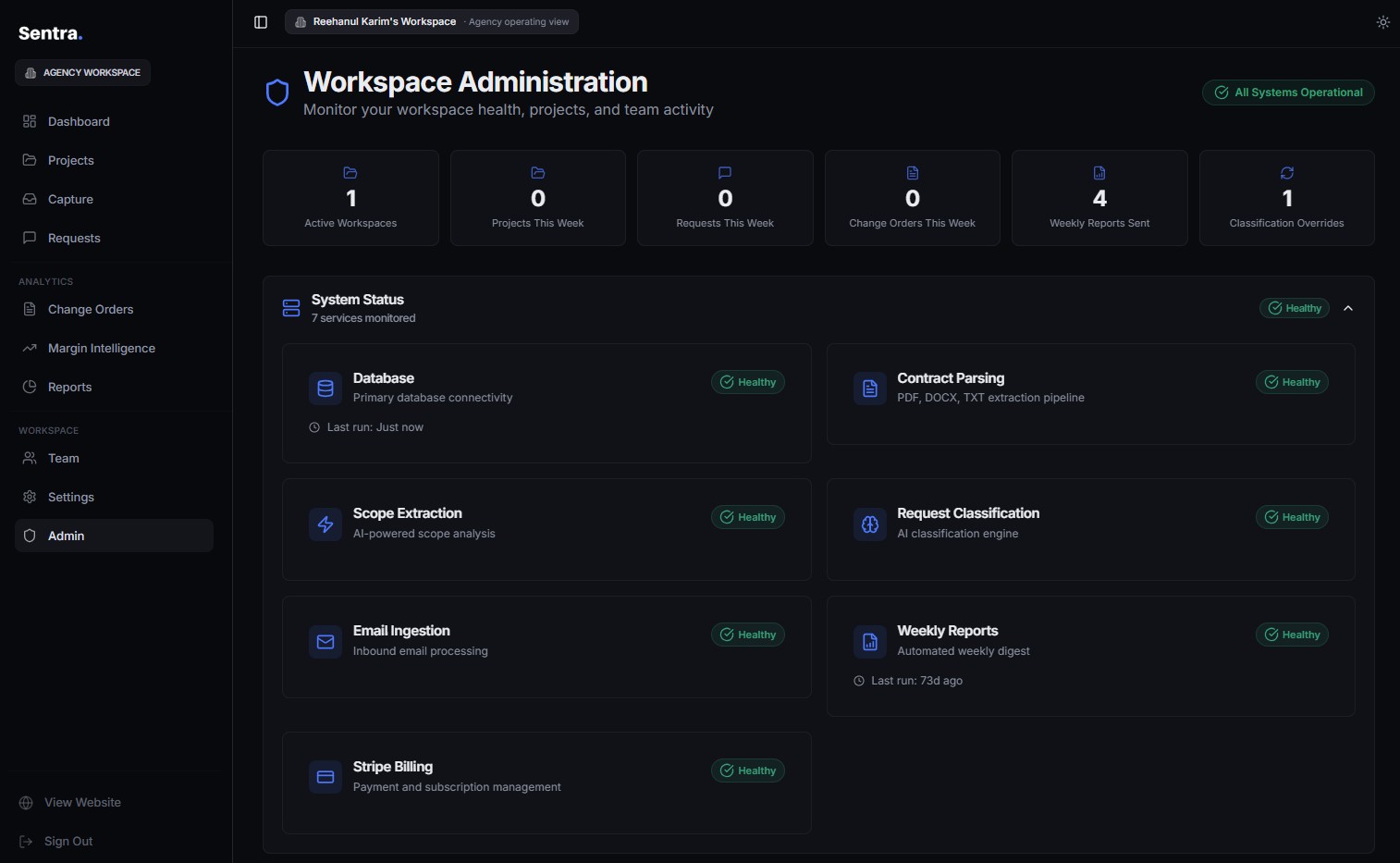Click Stripe Billing Healthy badge
The height and width of the screenshot is (863, 1400).
(x=748, y=771)
